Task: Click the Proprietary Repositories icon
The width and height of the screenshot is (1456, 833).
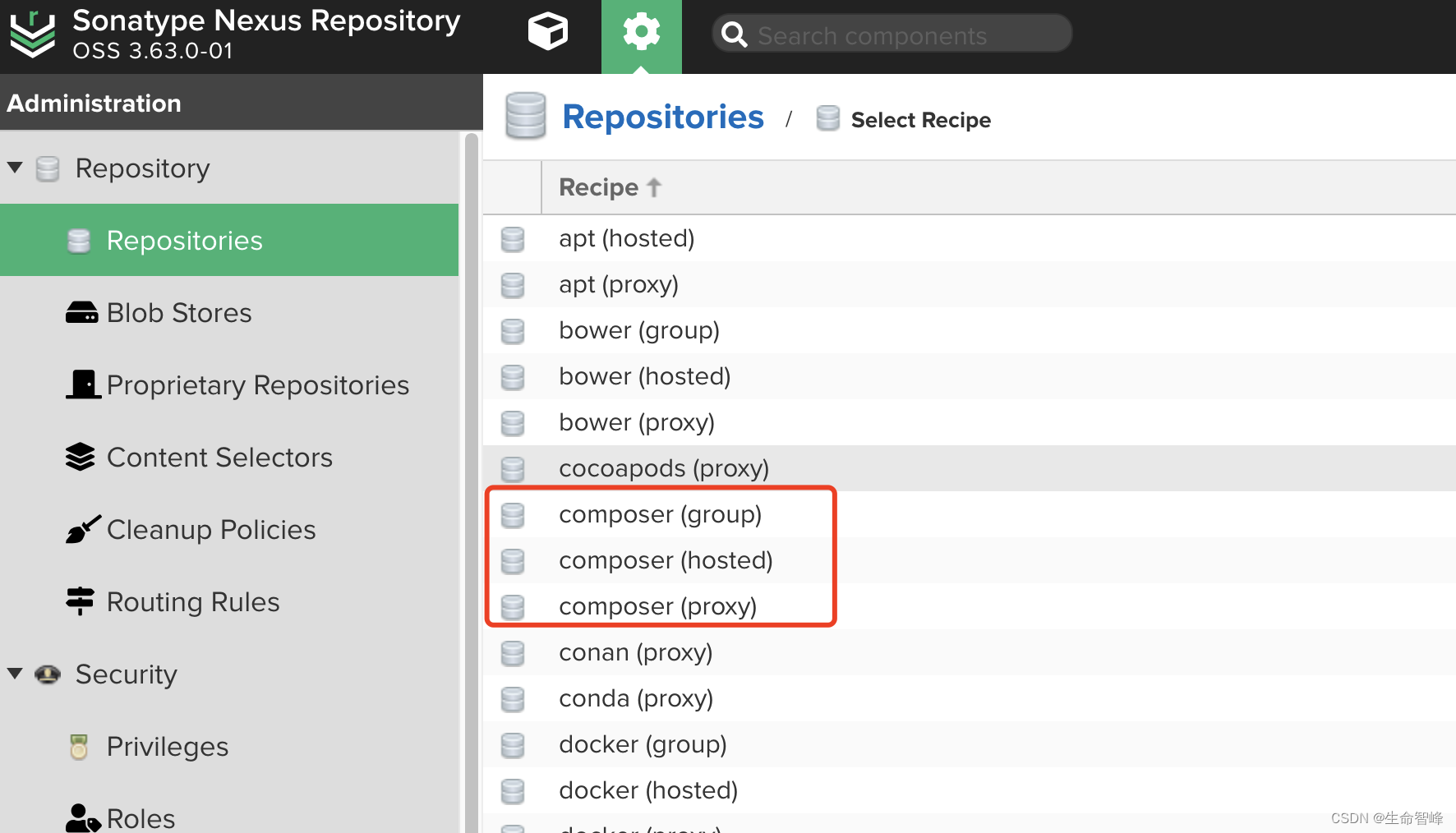Action: pyautogui.click(x=83, y=384)
